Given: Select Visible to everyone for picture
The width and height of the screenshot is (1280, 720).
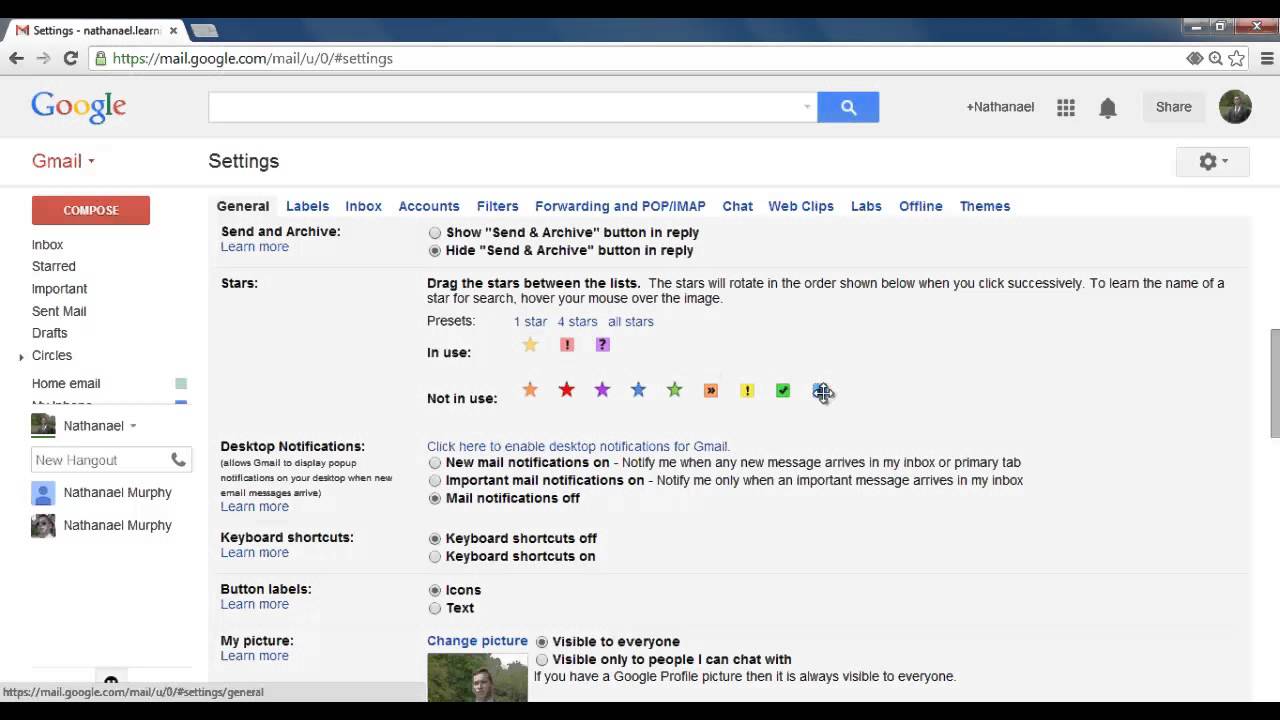Looking at the screenshot, I should point(542,642).
